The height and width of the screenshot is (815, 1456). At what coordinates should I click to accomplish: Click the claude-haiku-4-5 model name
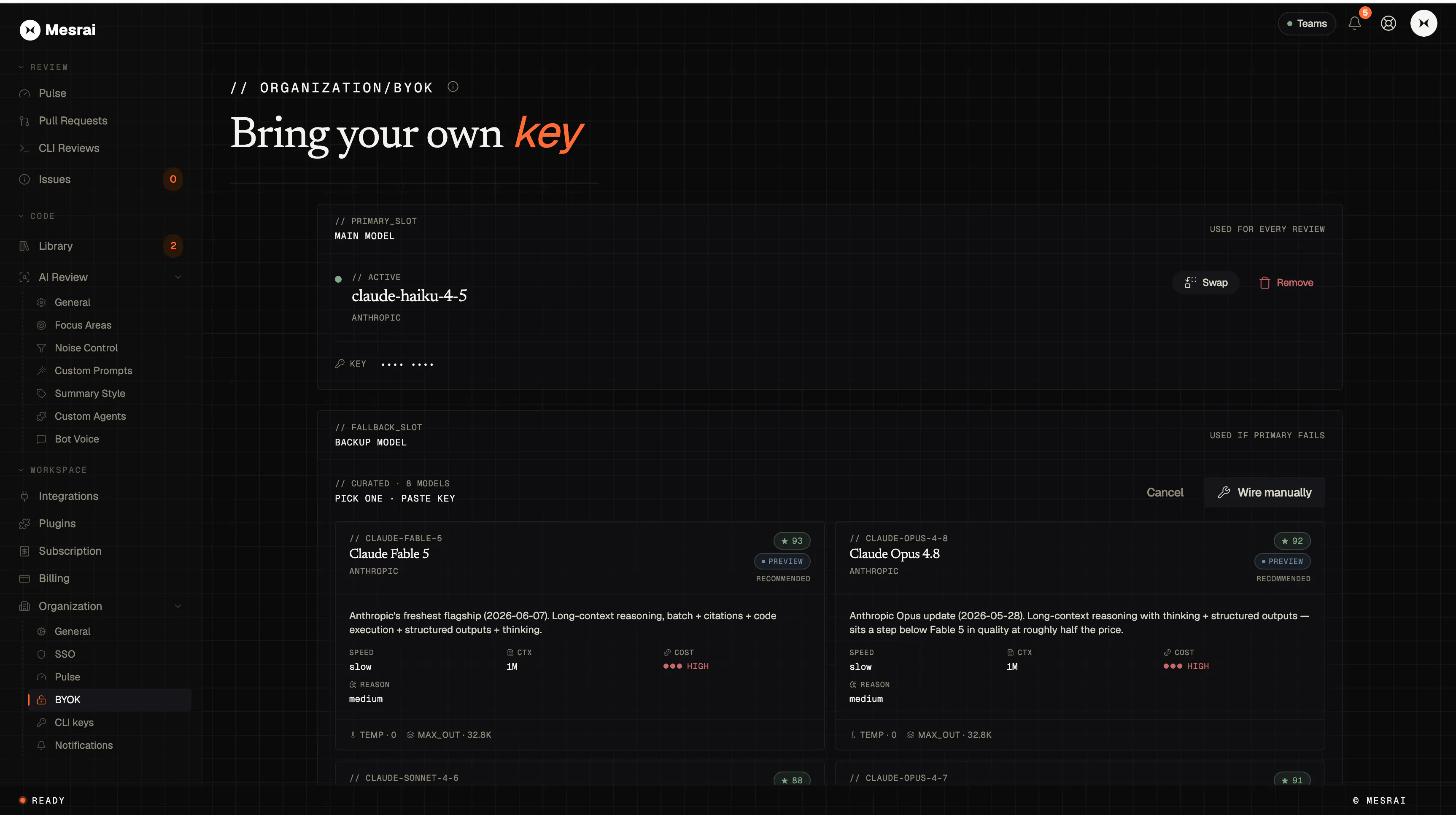[x=409, y=296]
